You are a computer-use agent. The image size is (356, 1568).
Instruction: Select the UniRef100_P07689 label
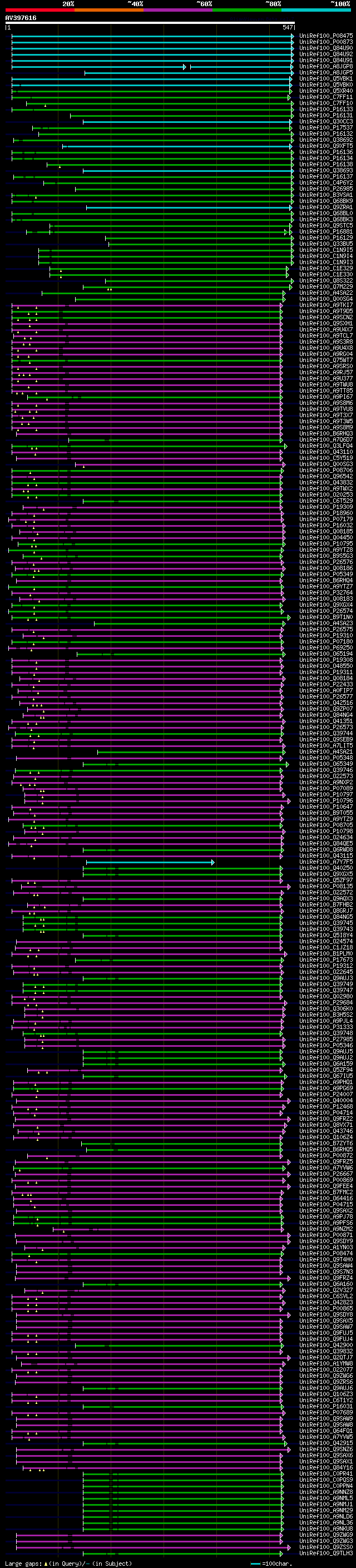[x=325, y=1412]
